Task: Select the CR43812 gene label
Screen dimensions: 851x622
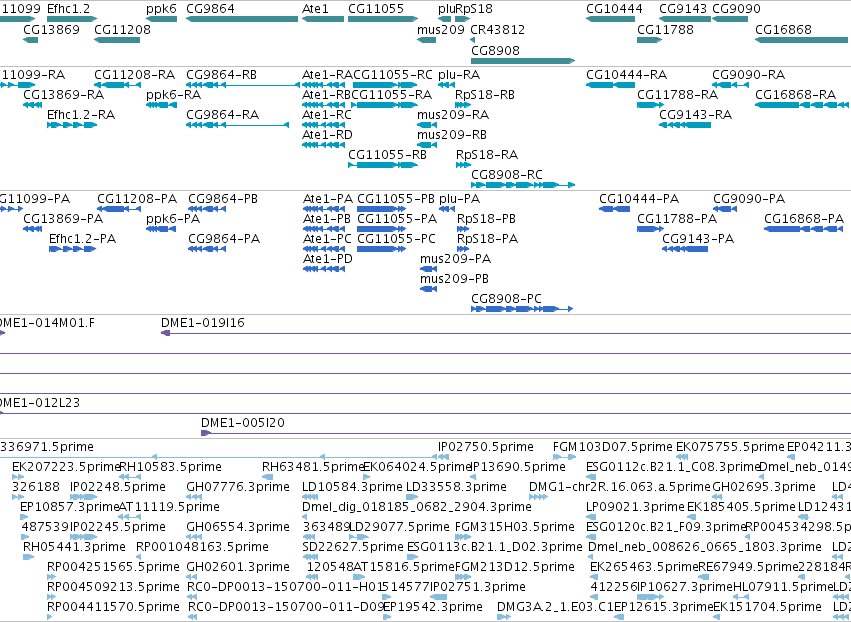Action: [497, 29]
